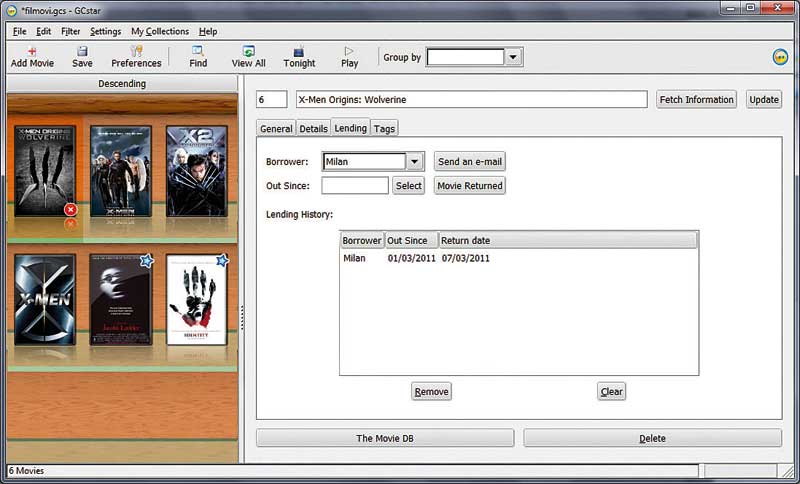
Task: Click the Select date button
Action: (409, 186)
